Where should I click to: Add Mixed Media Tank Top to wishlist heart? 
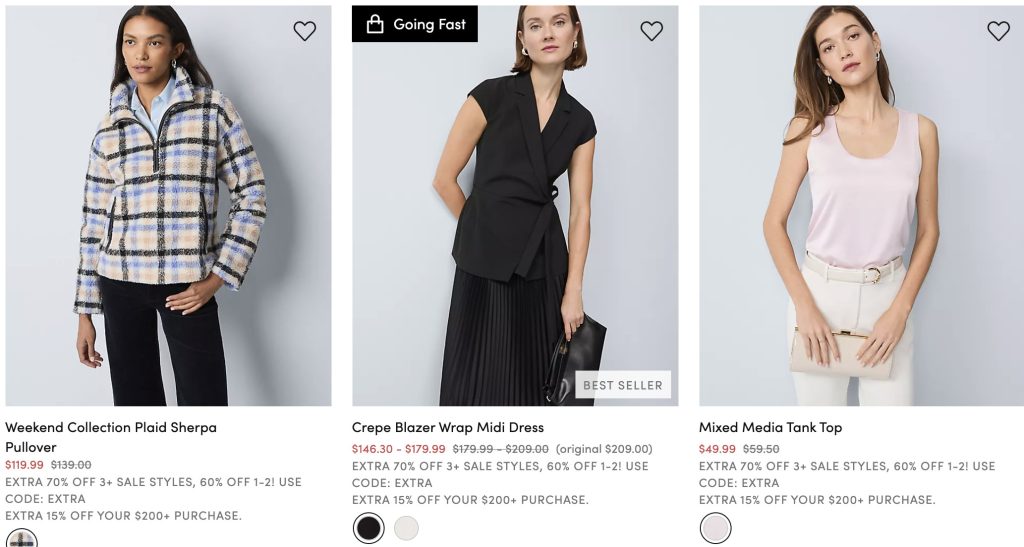(998, 31)
